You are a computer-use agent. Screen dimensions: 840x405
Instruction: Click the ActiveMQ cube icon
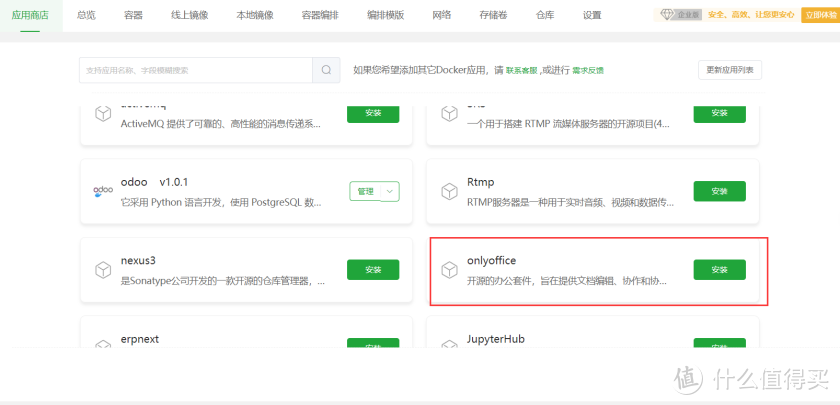(x=103, y=113)
